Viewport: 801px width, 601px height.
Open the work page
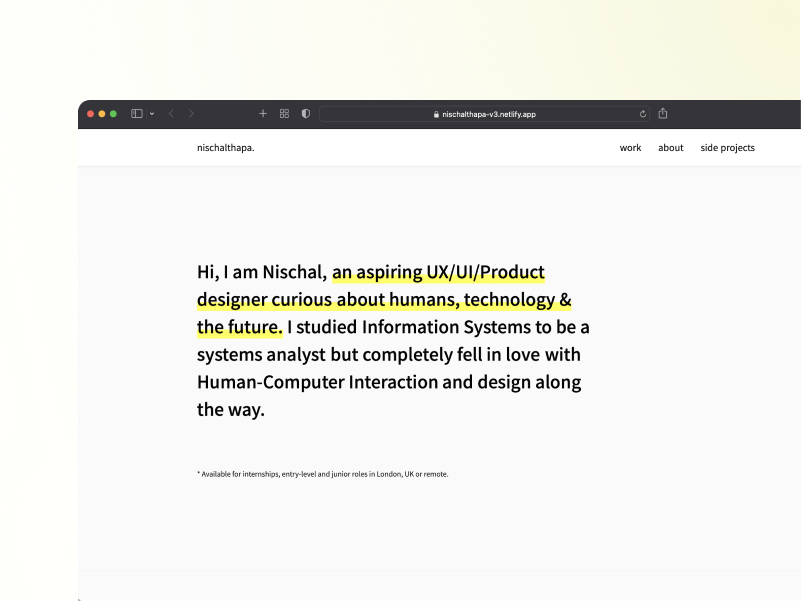[630, 148]
